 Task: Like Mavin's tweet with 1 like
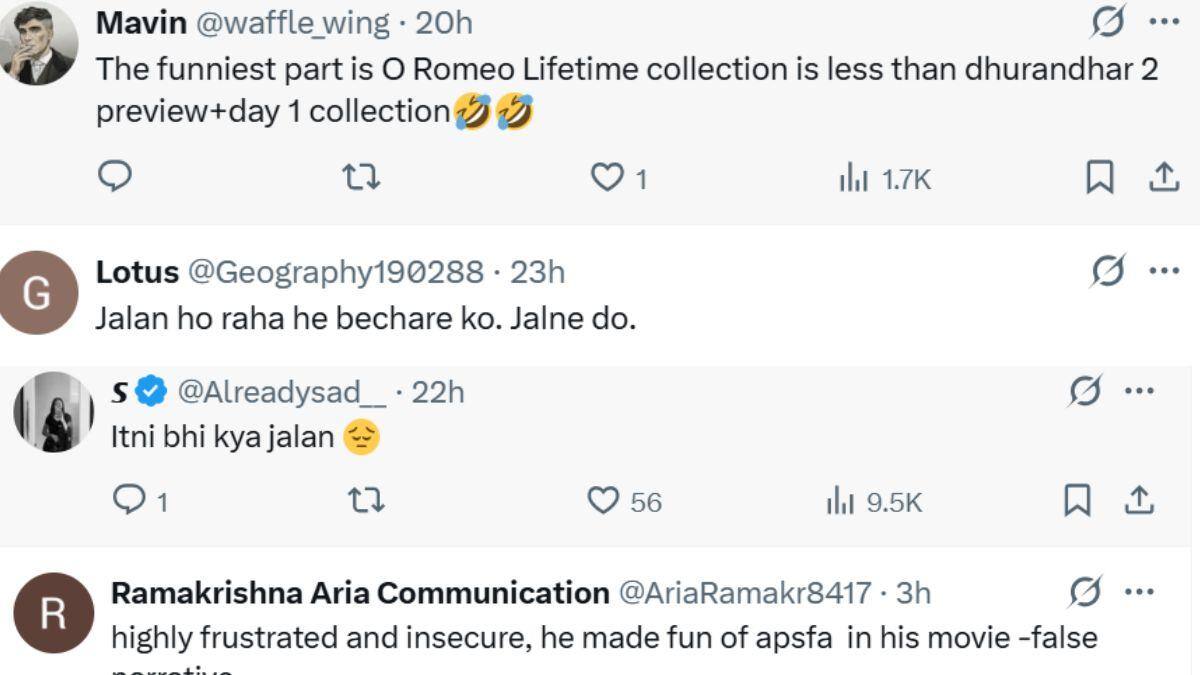tap(618, 178)
